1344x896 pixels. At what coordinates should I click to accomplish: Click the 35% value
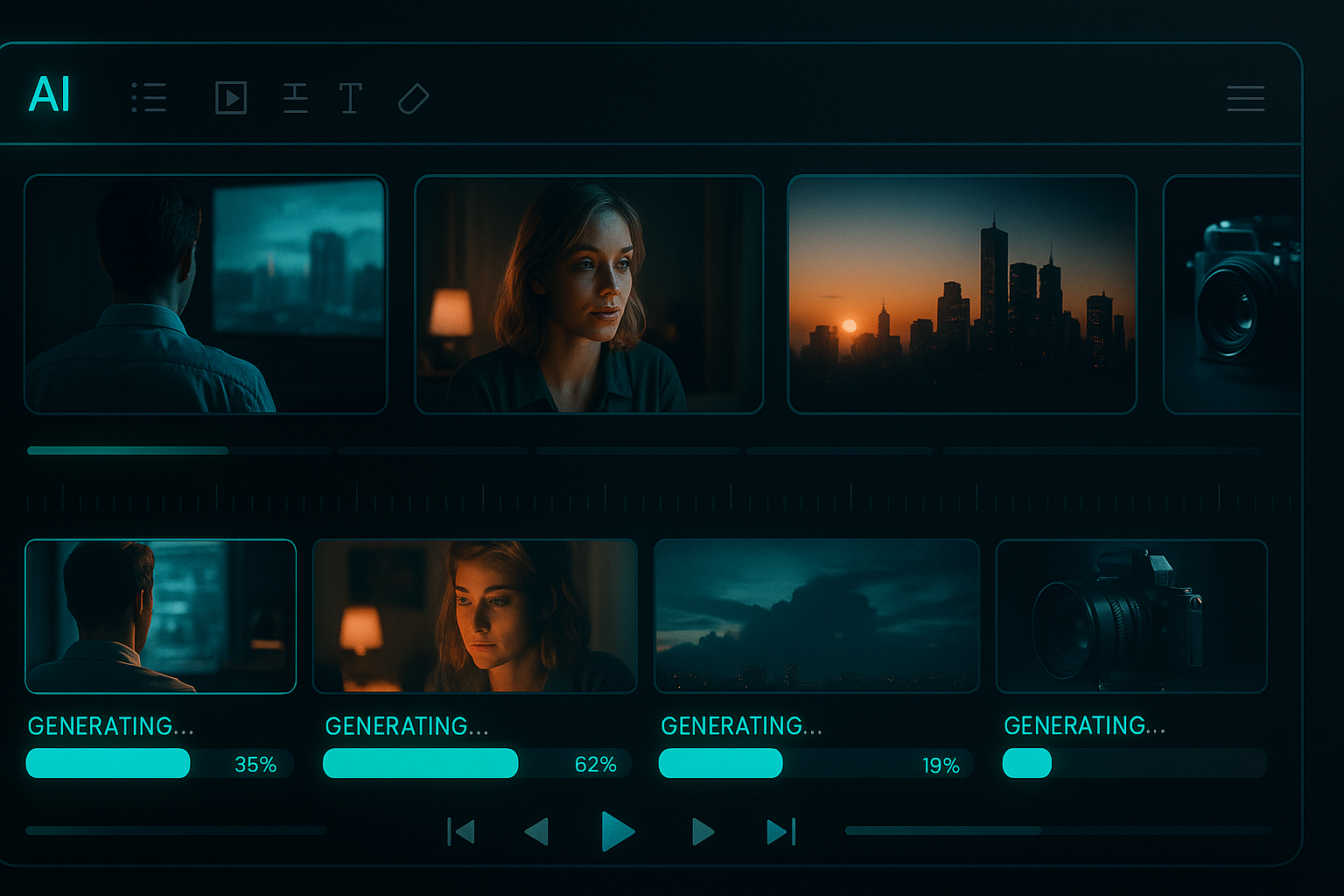255,765
